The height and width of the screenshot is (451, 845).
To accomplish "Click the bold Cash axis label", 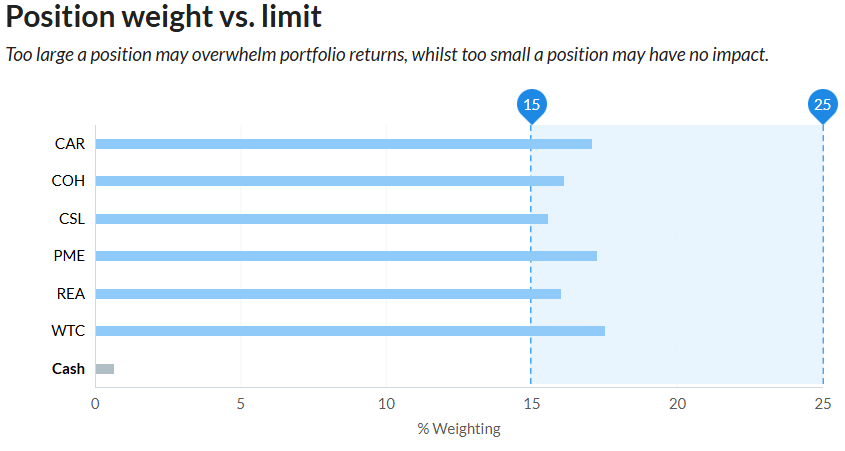I will pos(68,369).
